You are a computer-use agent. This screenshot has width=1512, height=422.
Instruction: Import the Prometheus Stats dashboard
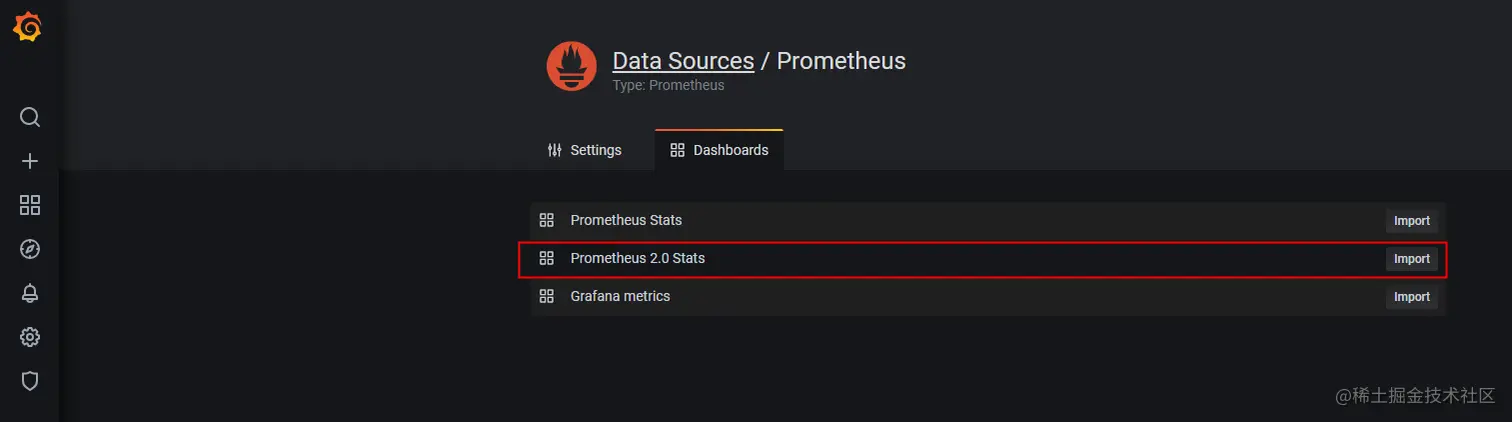pos(1411,221)
